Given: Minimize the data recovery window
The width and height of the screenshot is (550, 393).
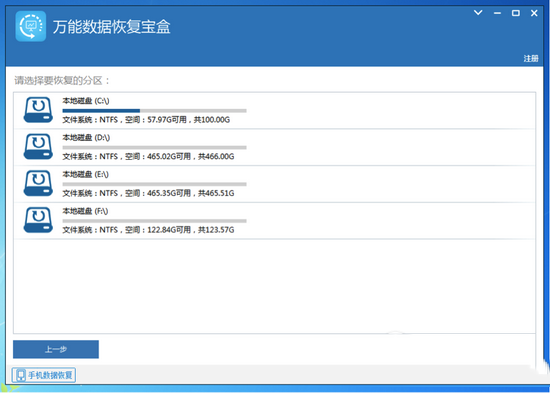Looking at the screenshot, I should [x=497, y=13].
